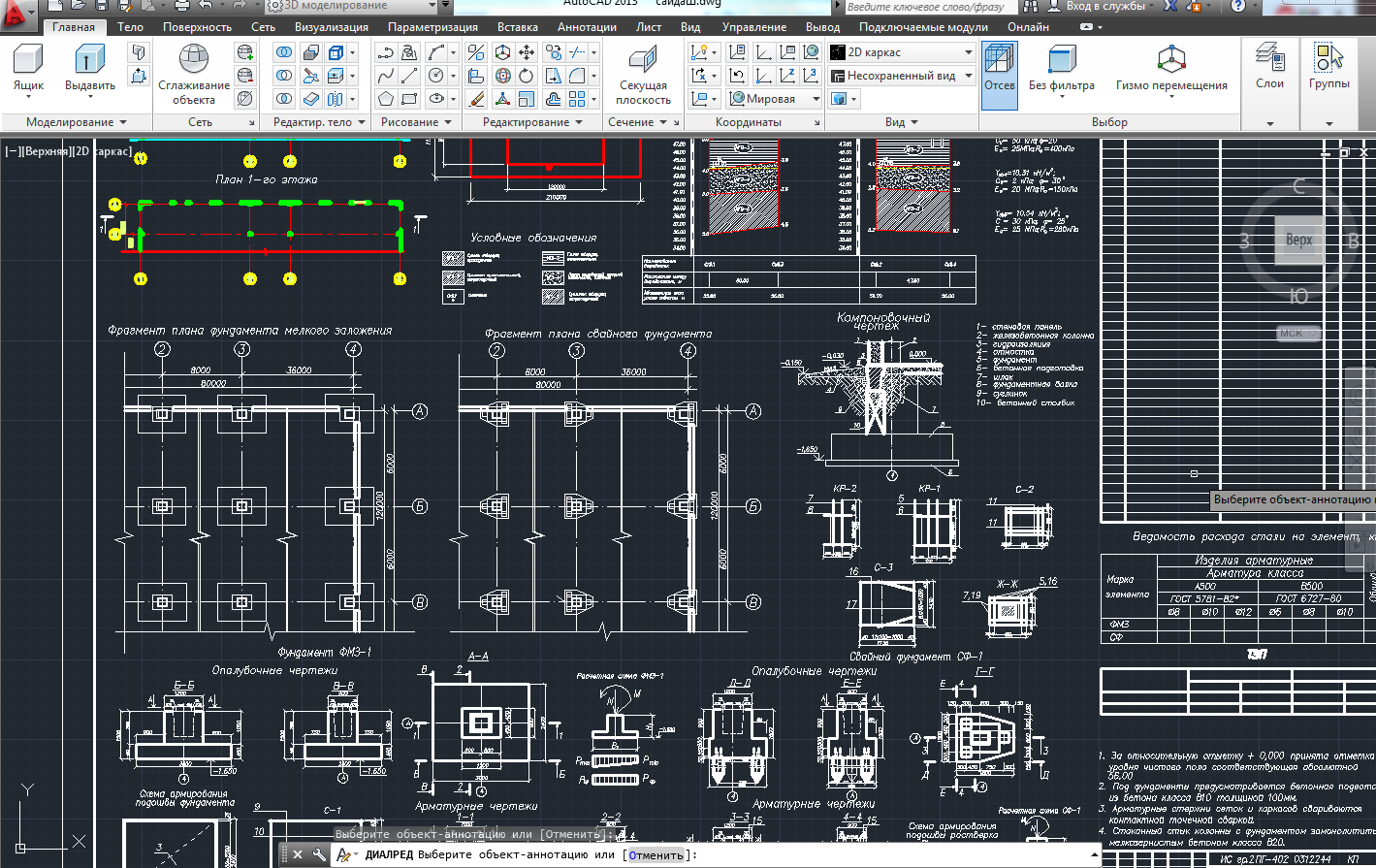Click the Сеть panel dialog launcher arrow
The image size is (1376, 868).
251,123
